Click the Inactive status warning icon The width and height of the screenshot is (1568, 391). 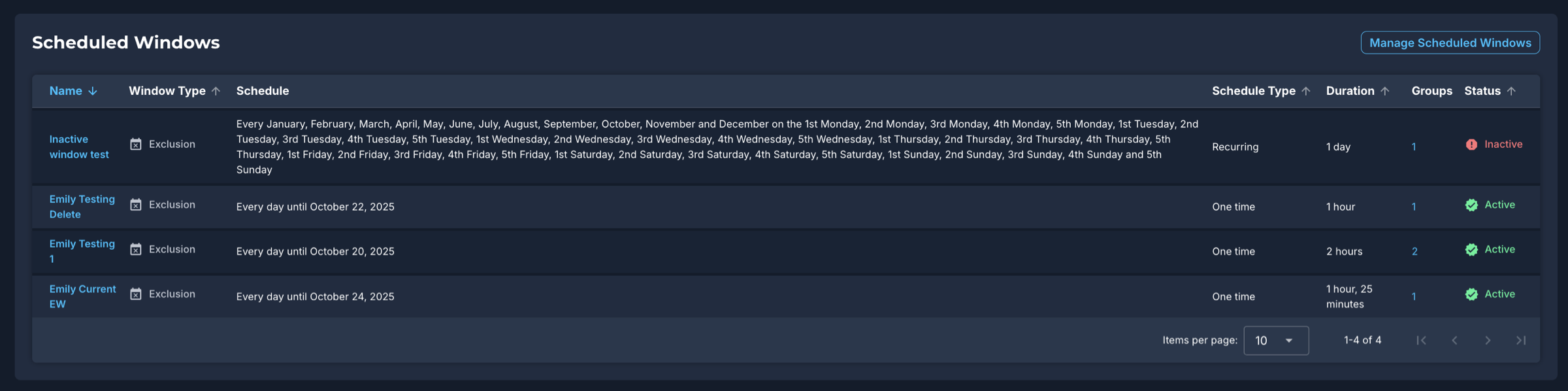tap(1471, 144)
